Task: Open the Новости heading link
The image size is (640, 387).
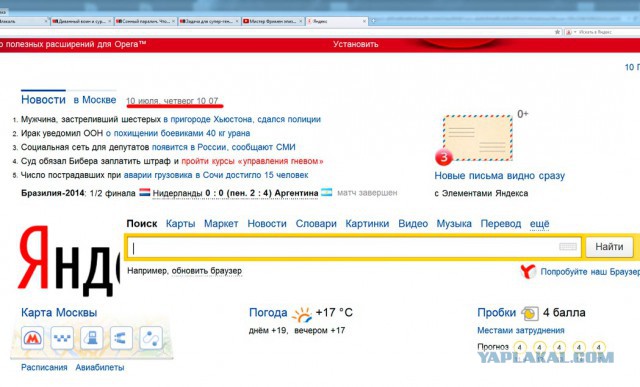Action: (43, 100)
